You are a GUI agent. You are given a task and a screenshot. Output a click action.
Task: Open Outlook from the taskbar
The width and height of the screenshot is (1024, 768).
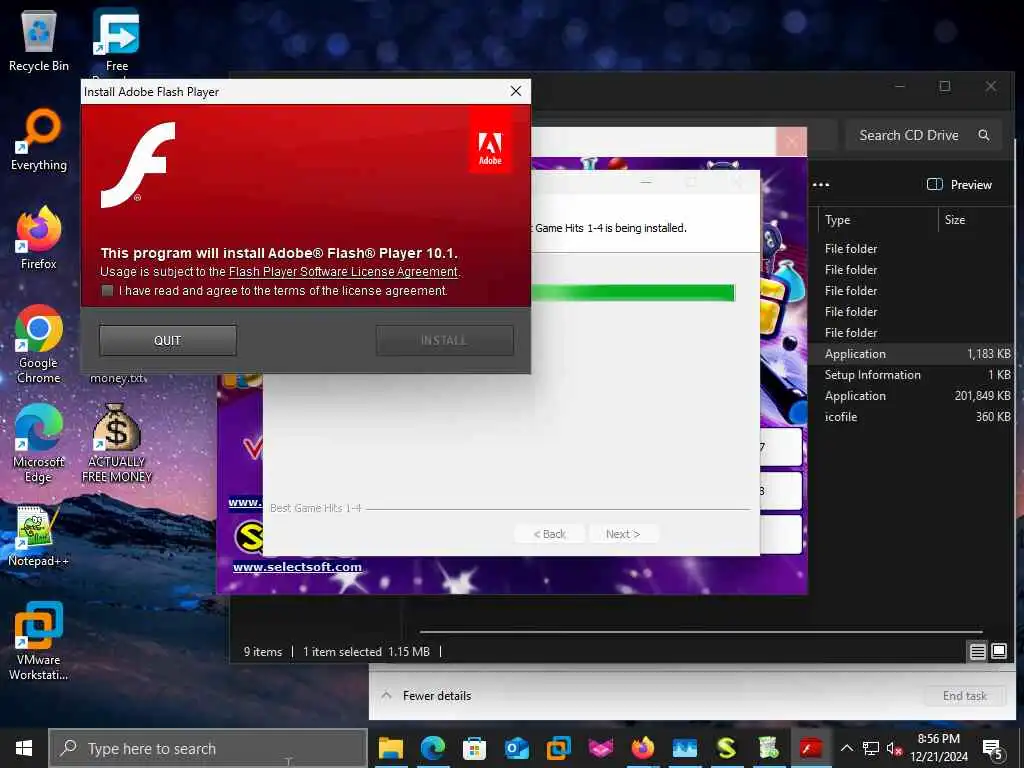pos(516,748)
